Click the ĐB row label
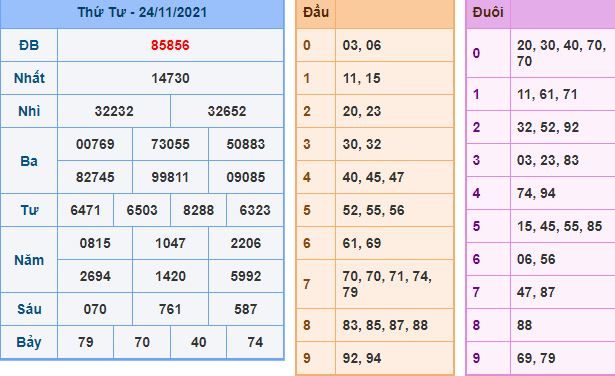This screenshot has height=376, width=615. point(29,45)
